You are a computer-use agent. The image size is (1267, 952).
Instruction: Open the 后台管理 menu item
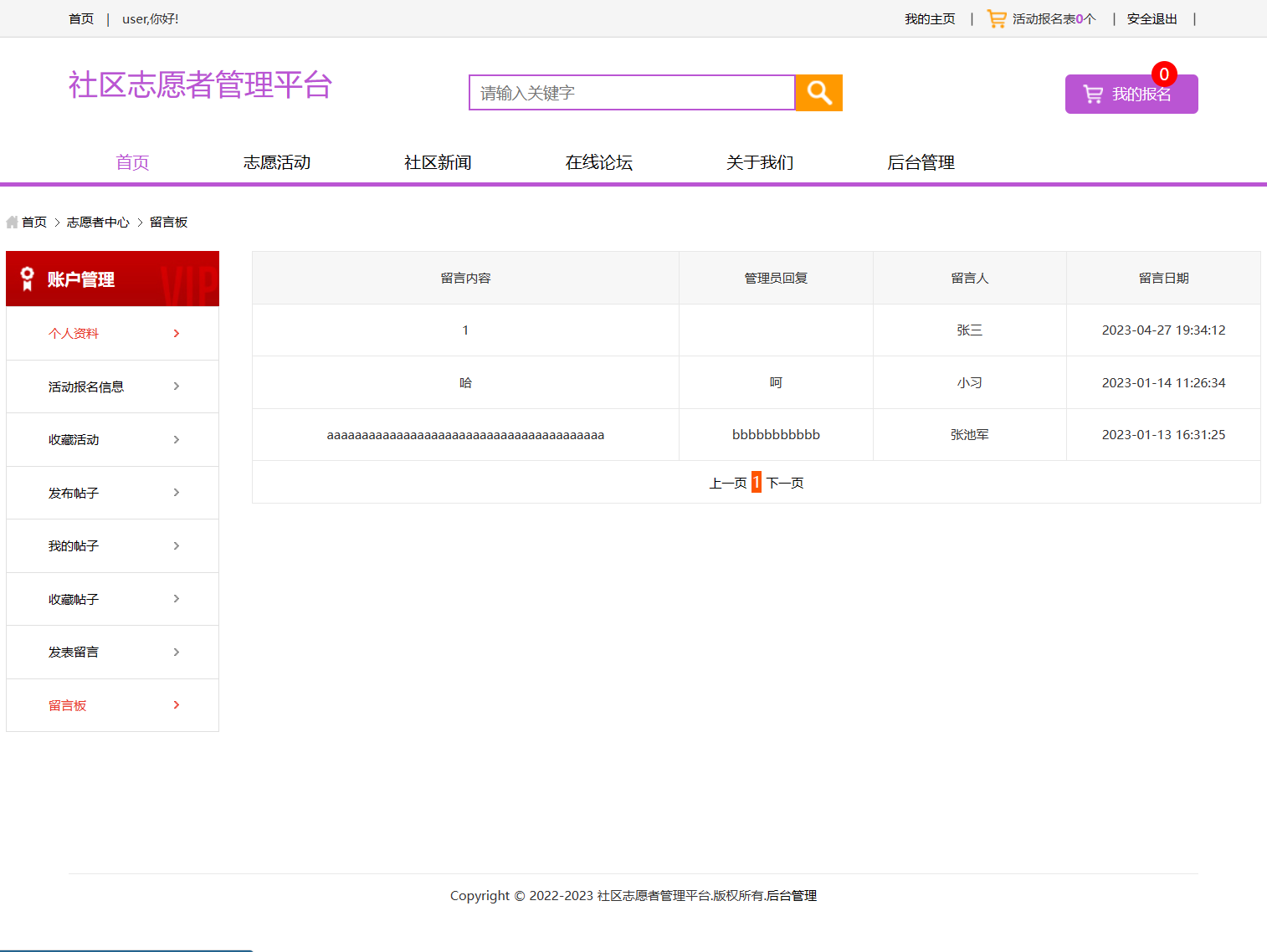921,162
